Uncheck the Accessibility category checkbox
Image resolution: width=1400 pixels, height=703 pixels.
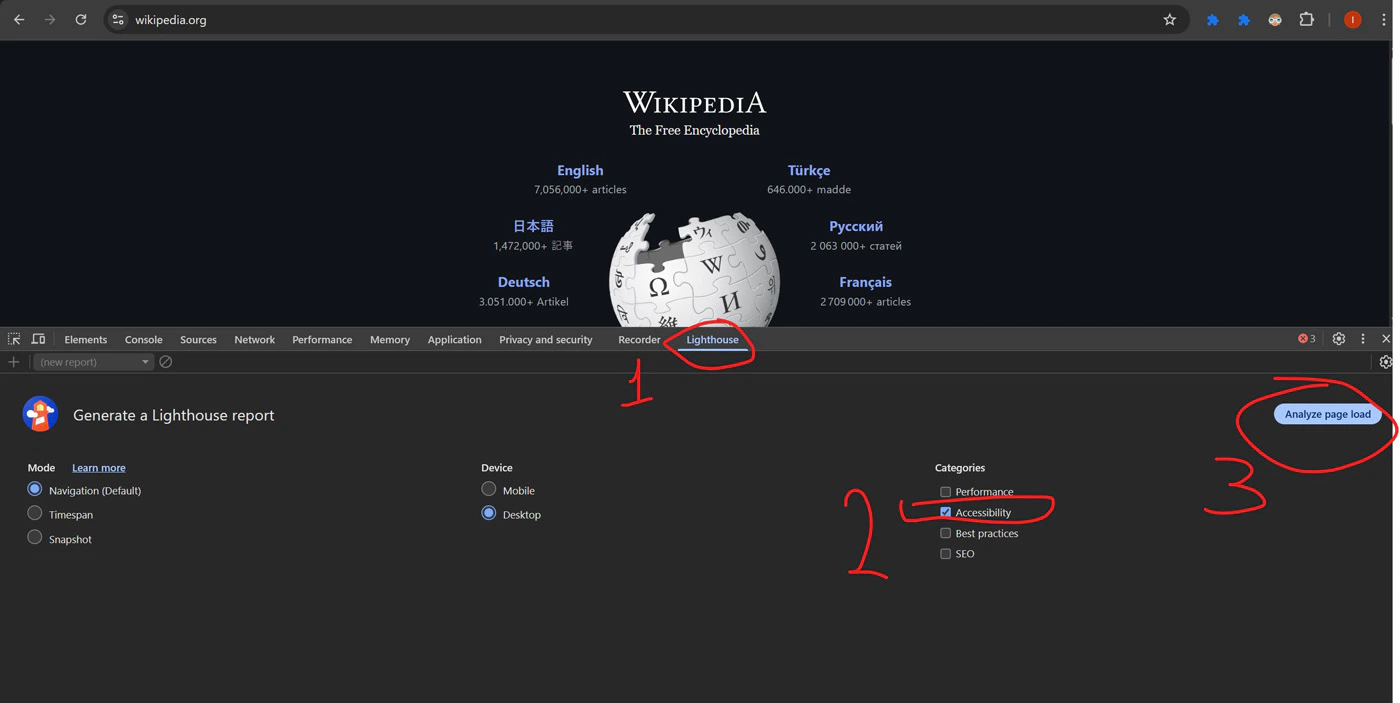945,512
